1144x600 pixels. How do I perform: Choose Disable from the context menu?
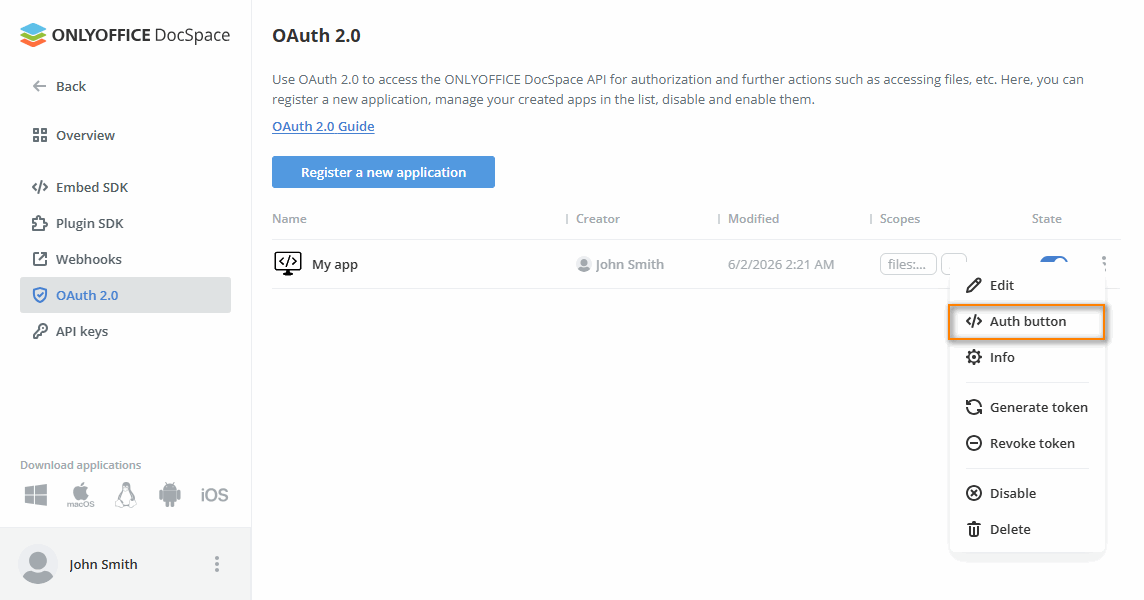click(x=1027, y=493)
